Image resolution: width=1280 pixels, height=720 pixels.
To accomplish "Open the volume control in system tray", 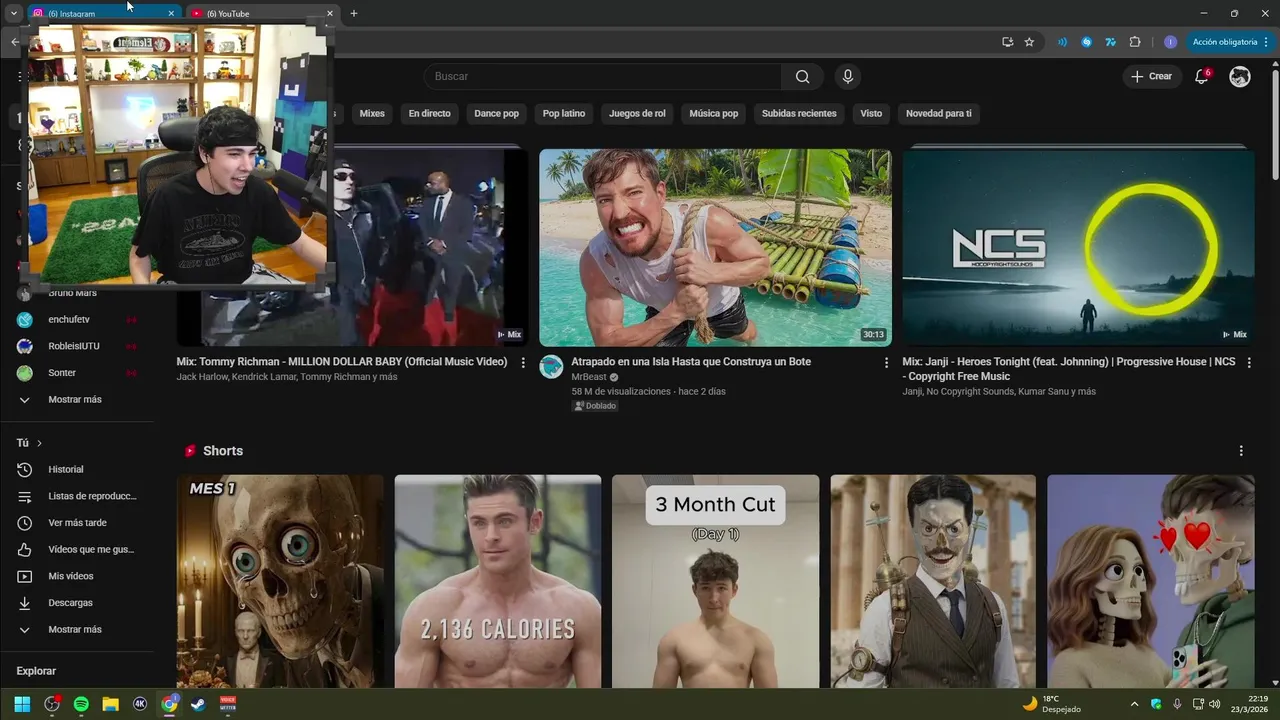I will click(x=1215, y=704).
